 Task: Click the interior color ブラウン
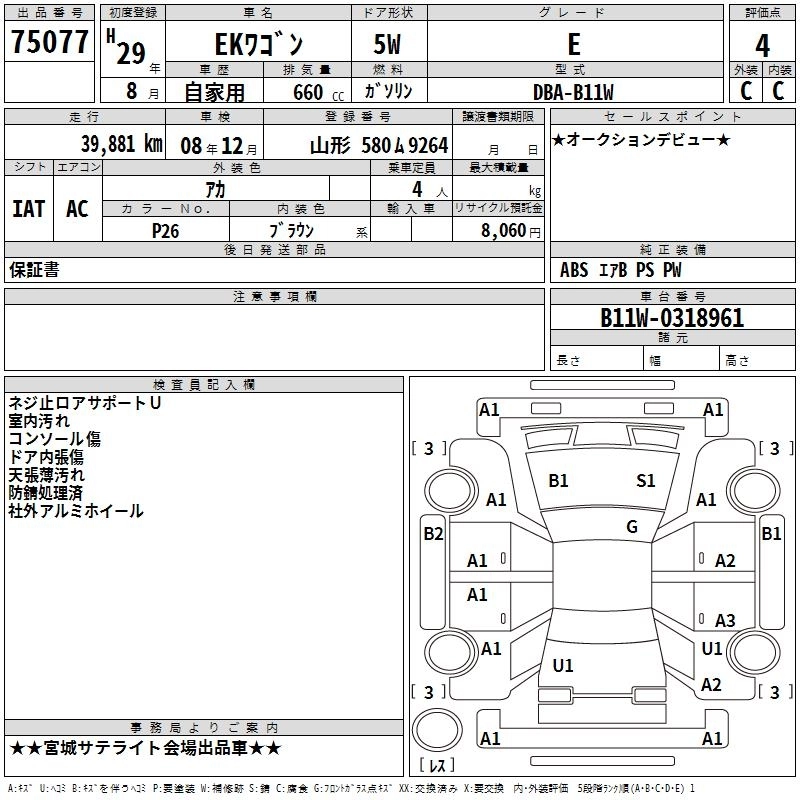[291, 231]
